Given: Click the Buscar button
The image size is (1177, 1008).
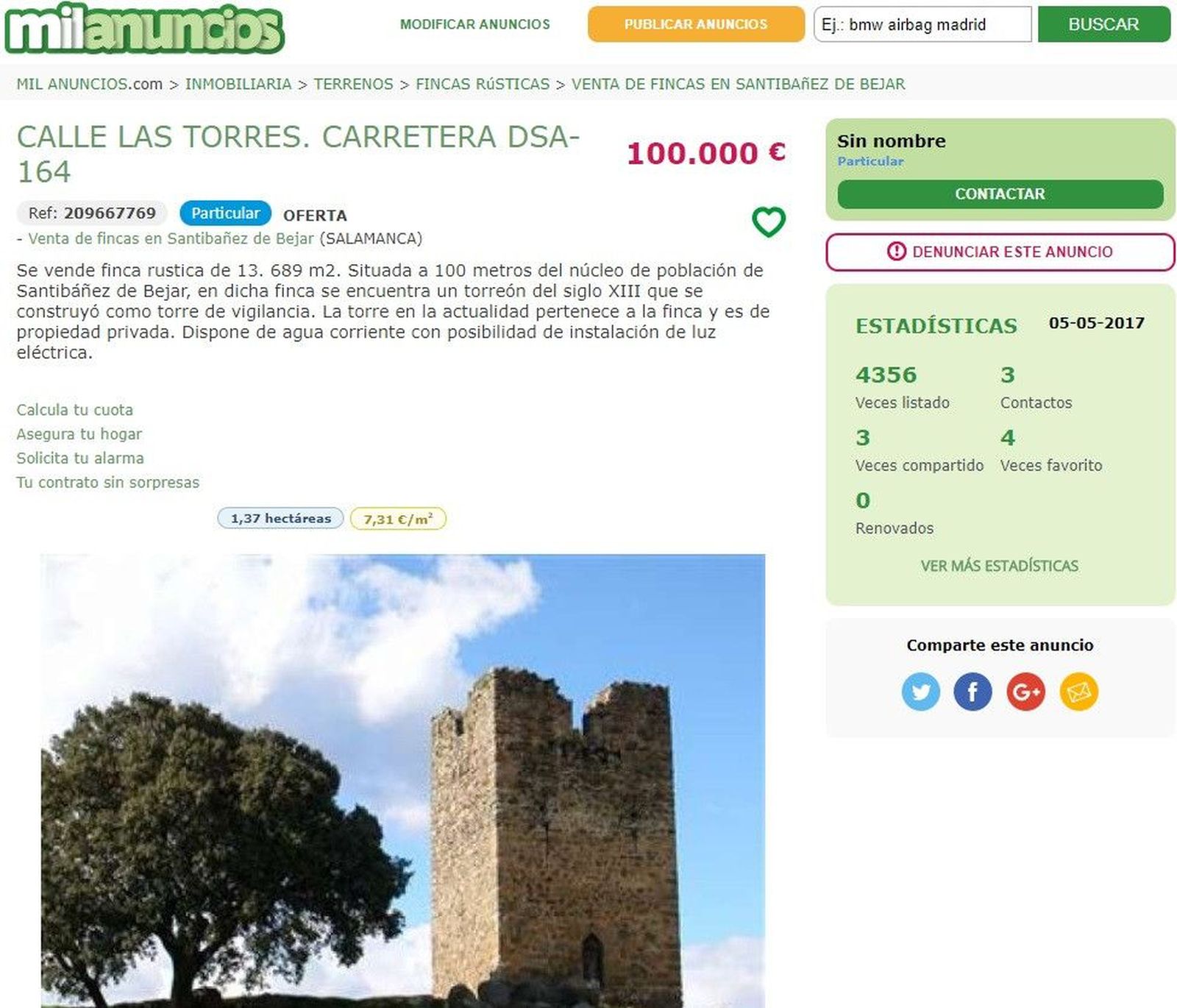Looking at the screenshot, I should [x=1103, y=24].
